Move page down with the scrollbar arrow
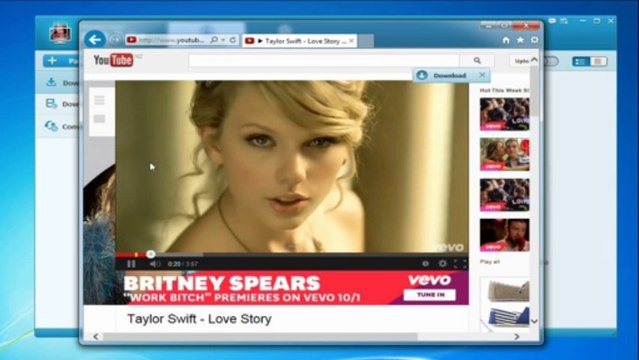639x360 pixels. pyautogui.click(x=534, y=321)
